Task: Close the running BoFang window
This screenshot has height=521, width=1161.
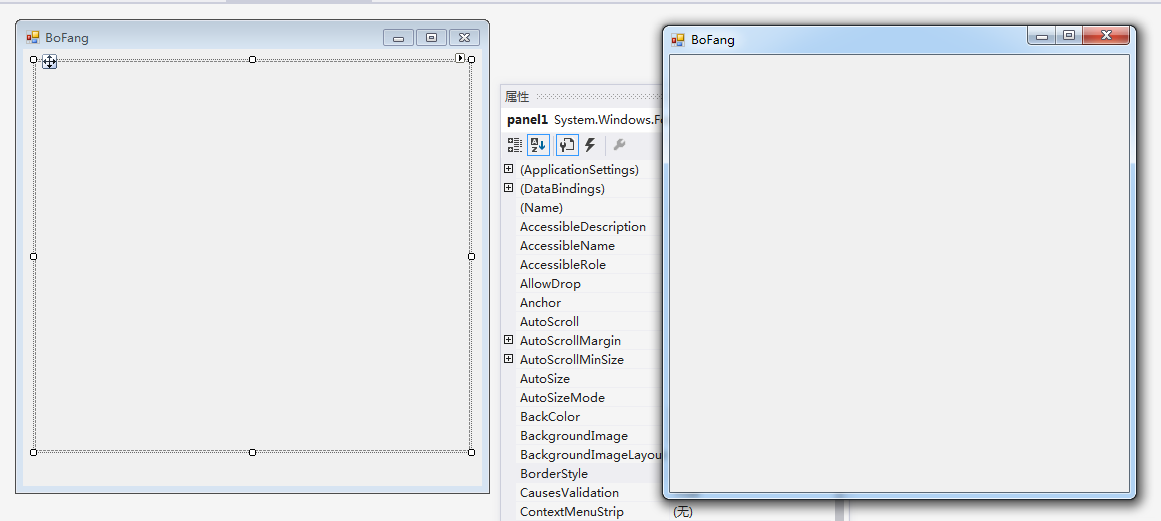Action: tap(1107, 36)
